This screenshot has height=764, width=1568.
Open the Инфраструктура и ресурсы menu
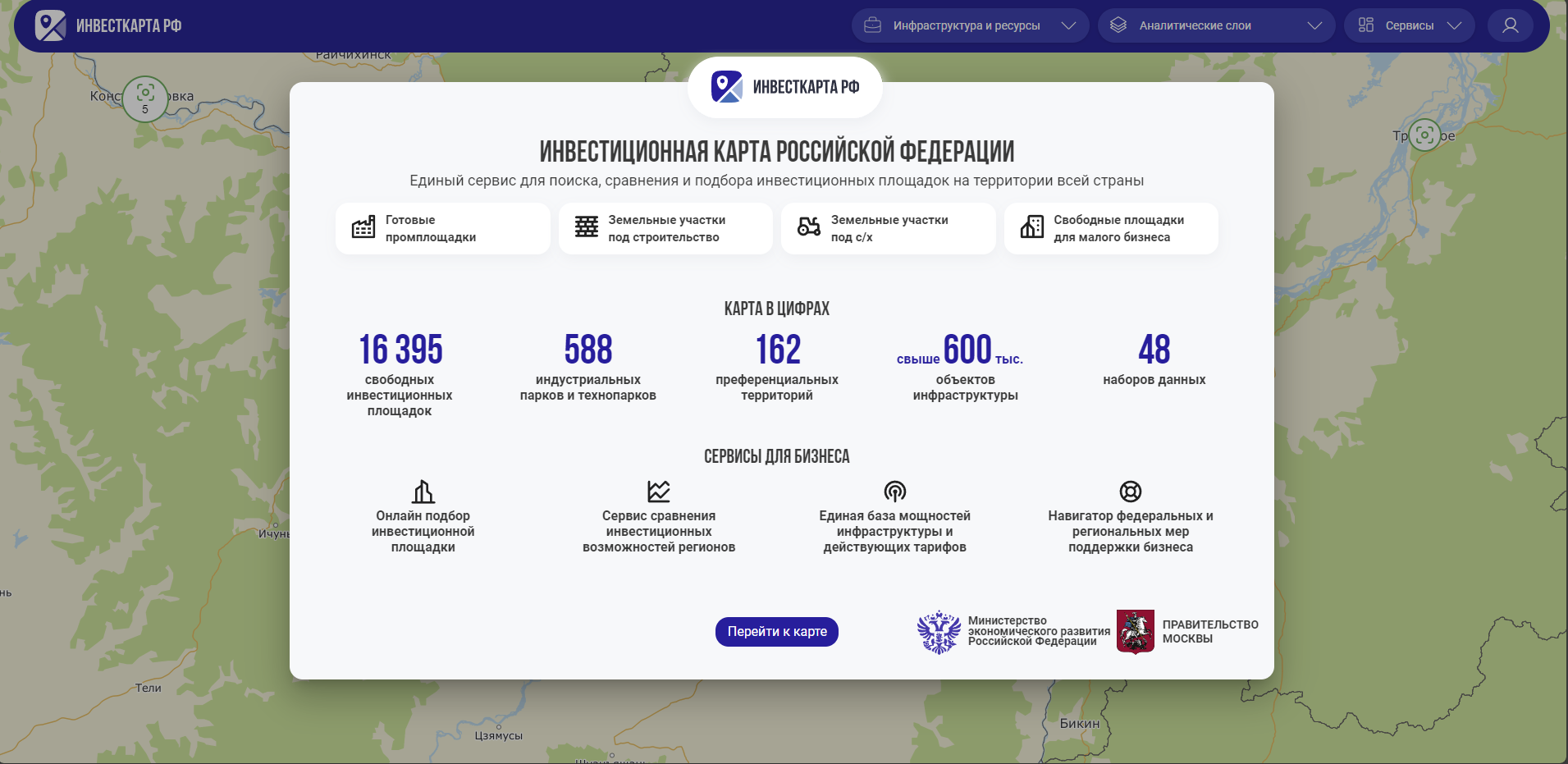(970, 25)
